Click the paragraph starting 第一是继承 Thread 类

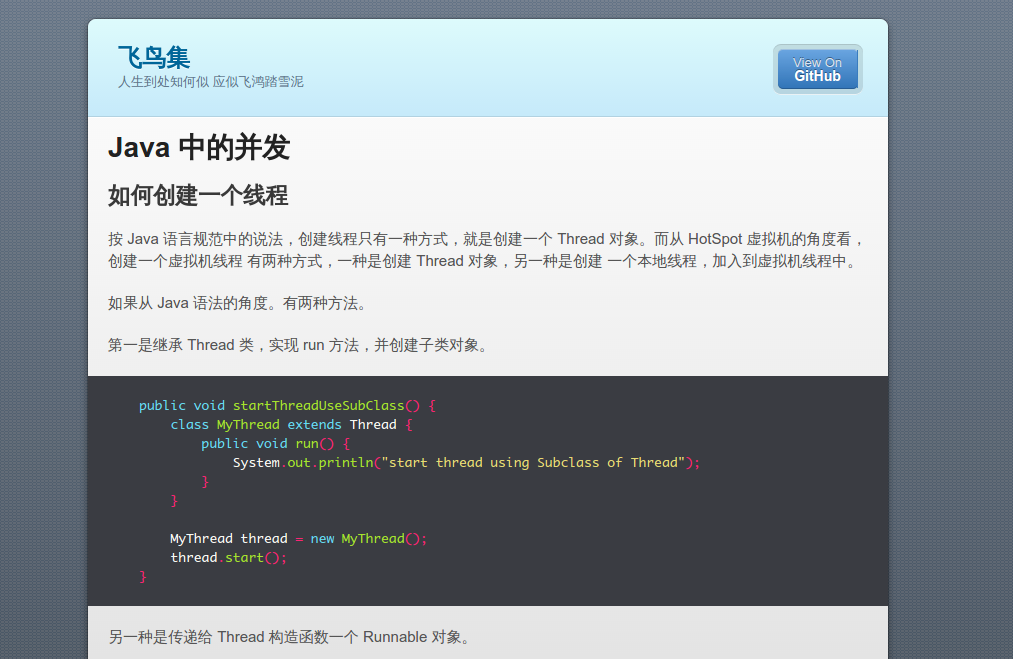pos(298,345)
